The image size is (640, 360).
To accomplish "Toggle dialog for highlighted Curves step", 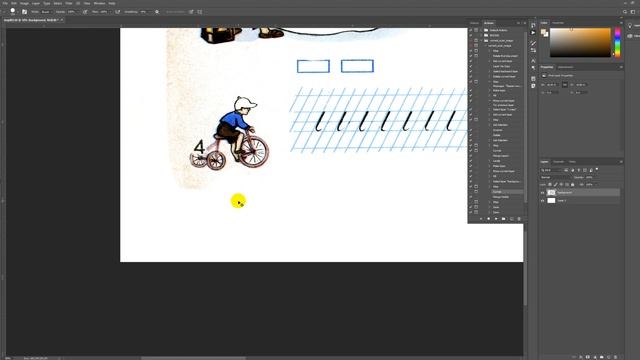I will pyautogui.click(x=476, y=191).
